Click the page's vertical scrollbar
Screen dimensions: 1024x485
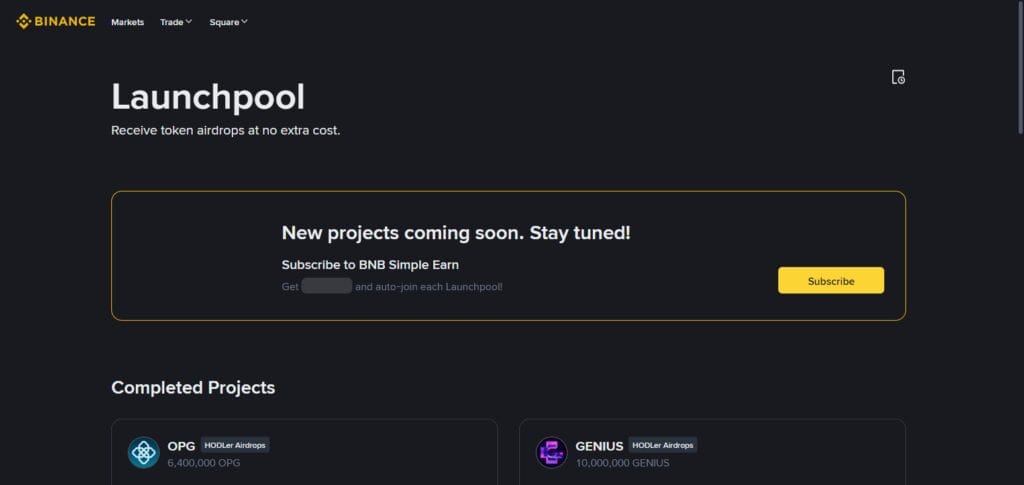[1020, 66]
